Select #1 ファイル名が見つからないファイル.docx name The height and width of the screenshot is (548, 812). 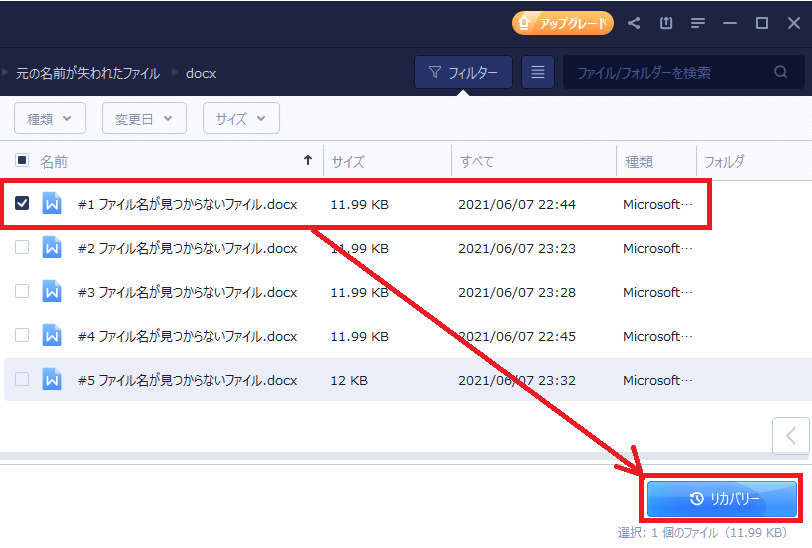coord(187,205)
